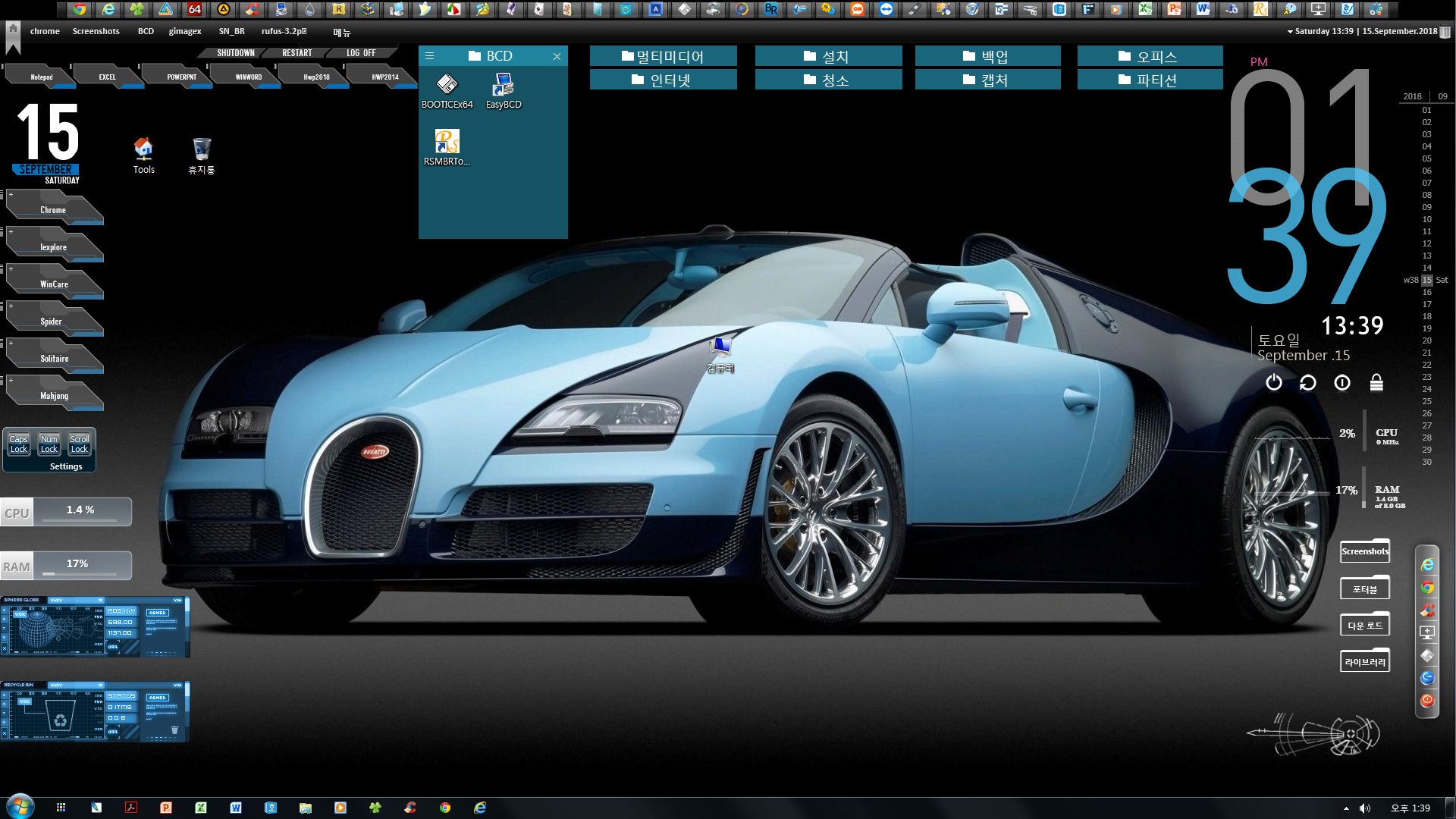Image resolution: width=1456 pixels, height=819 pixels.
Task: Click the padlock lock-screen icon
Action: point(1376,383)
